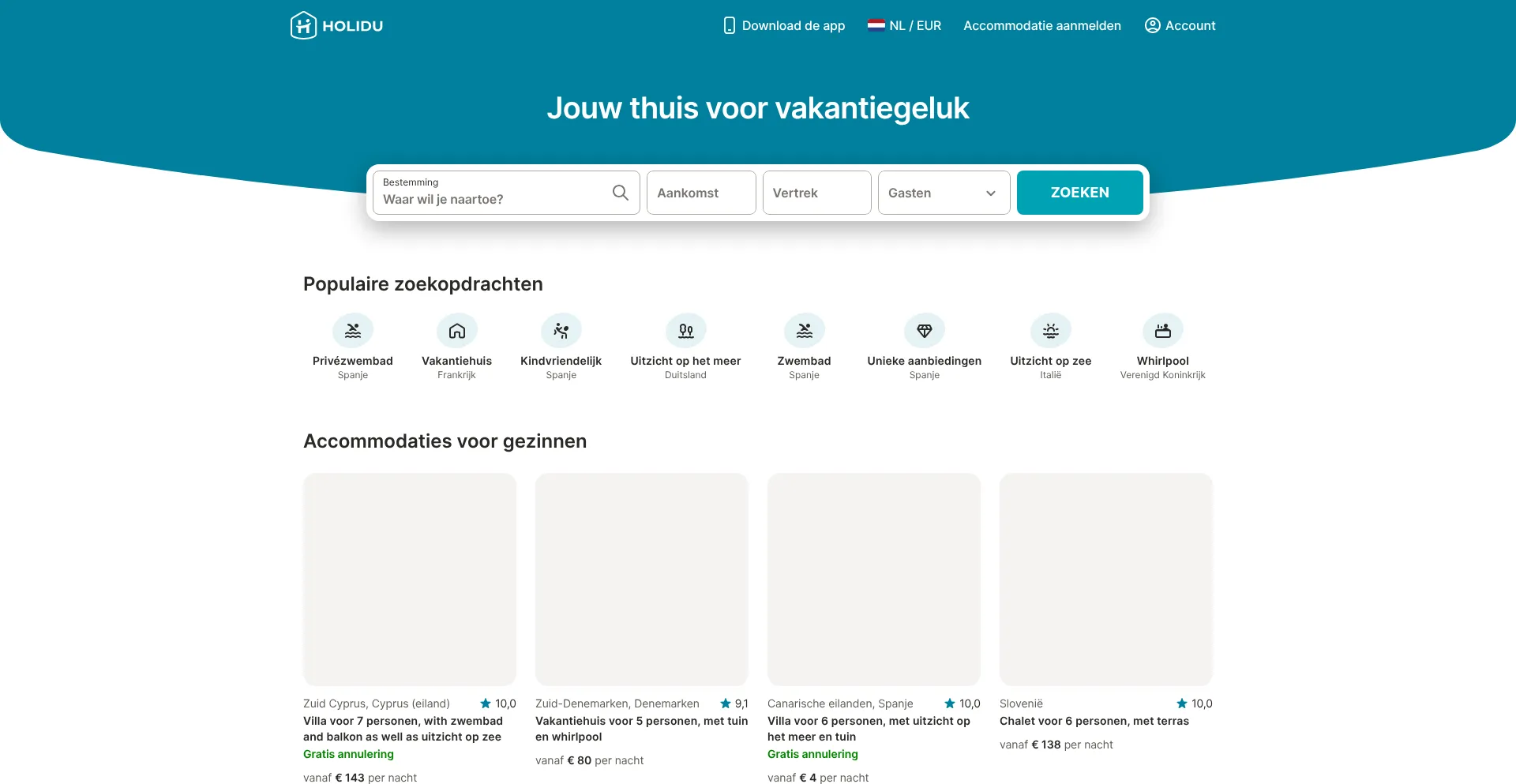Click the Holidu logo
This screenshot has height=784, width=1516.
(336, 24)
